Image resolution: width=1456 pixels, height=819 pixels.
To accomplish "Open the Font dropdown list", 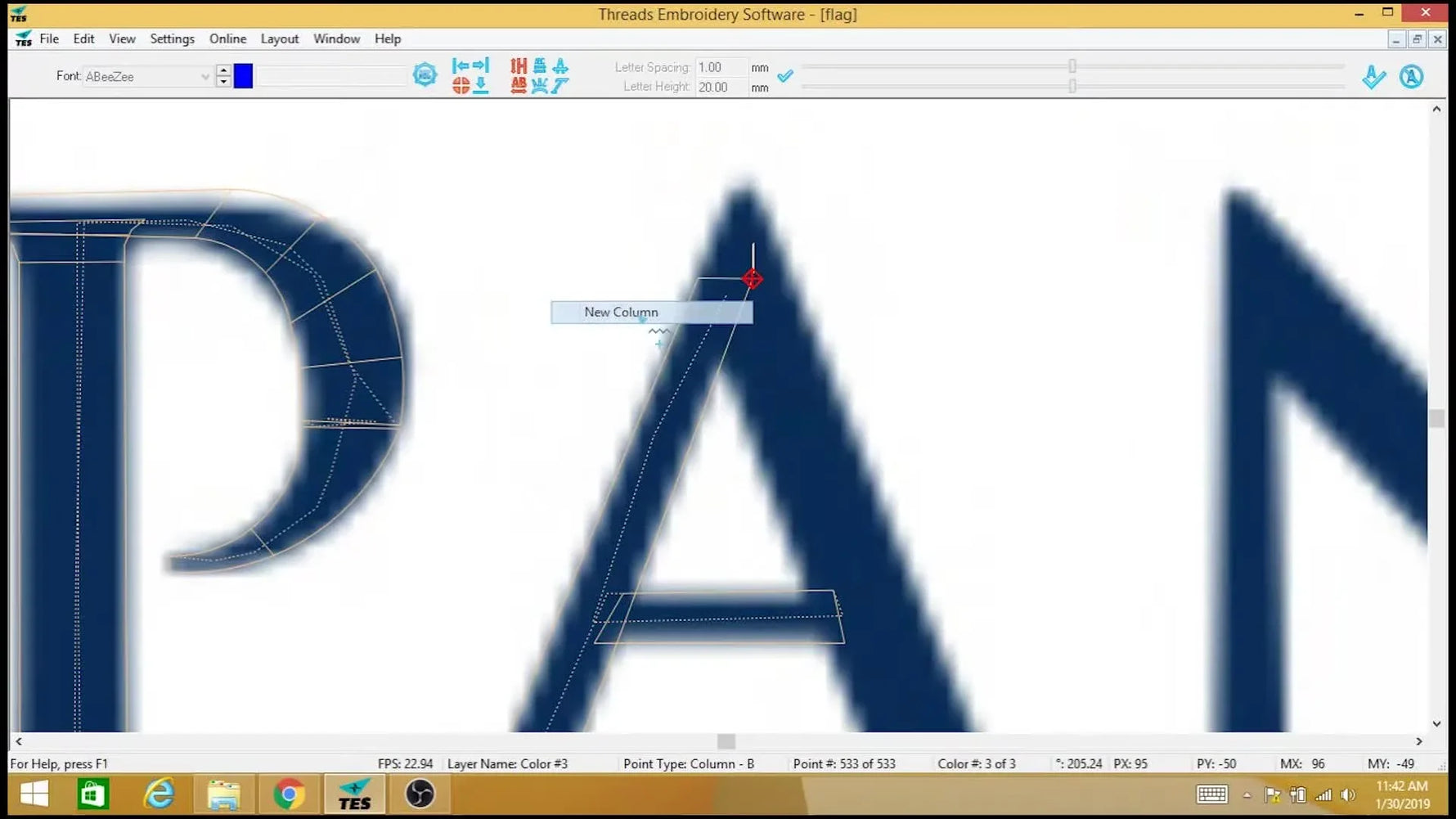I will point(204,76).
